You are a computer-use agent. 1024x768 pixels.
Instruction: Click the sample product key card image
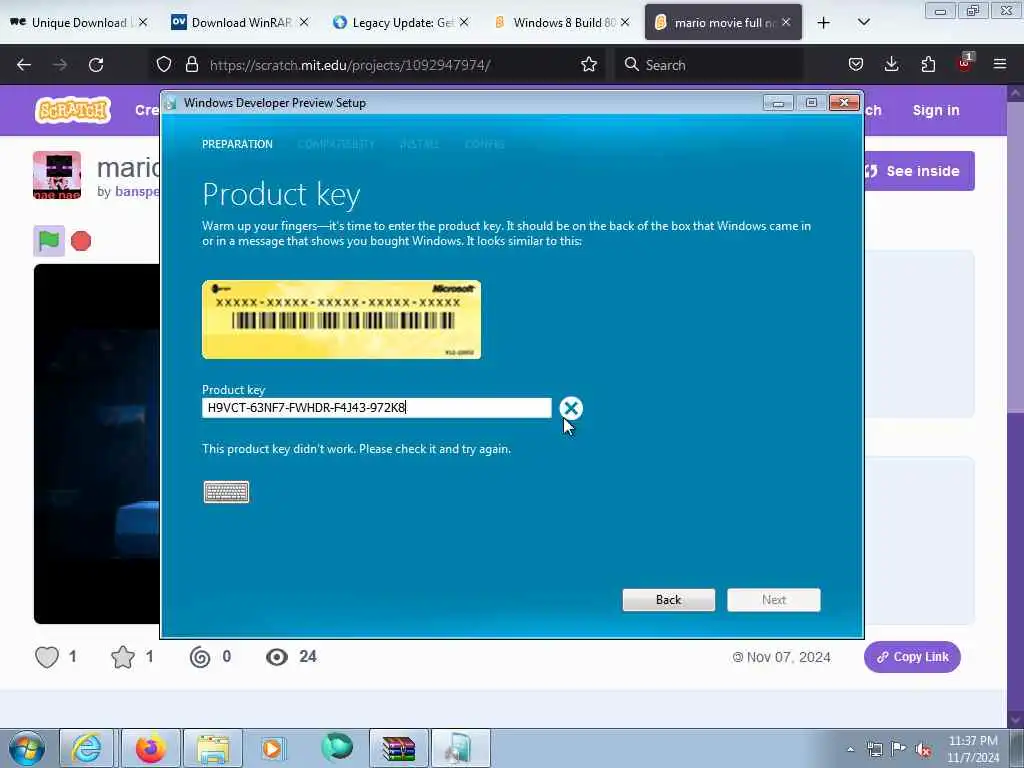(342, 319)
